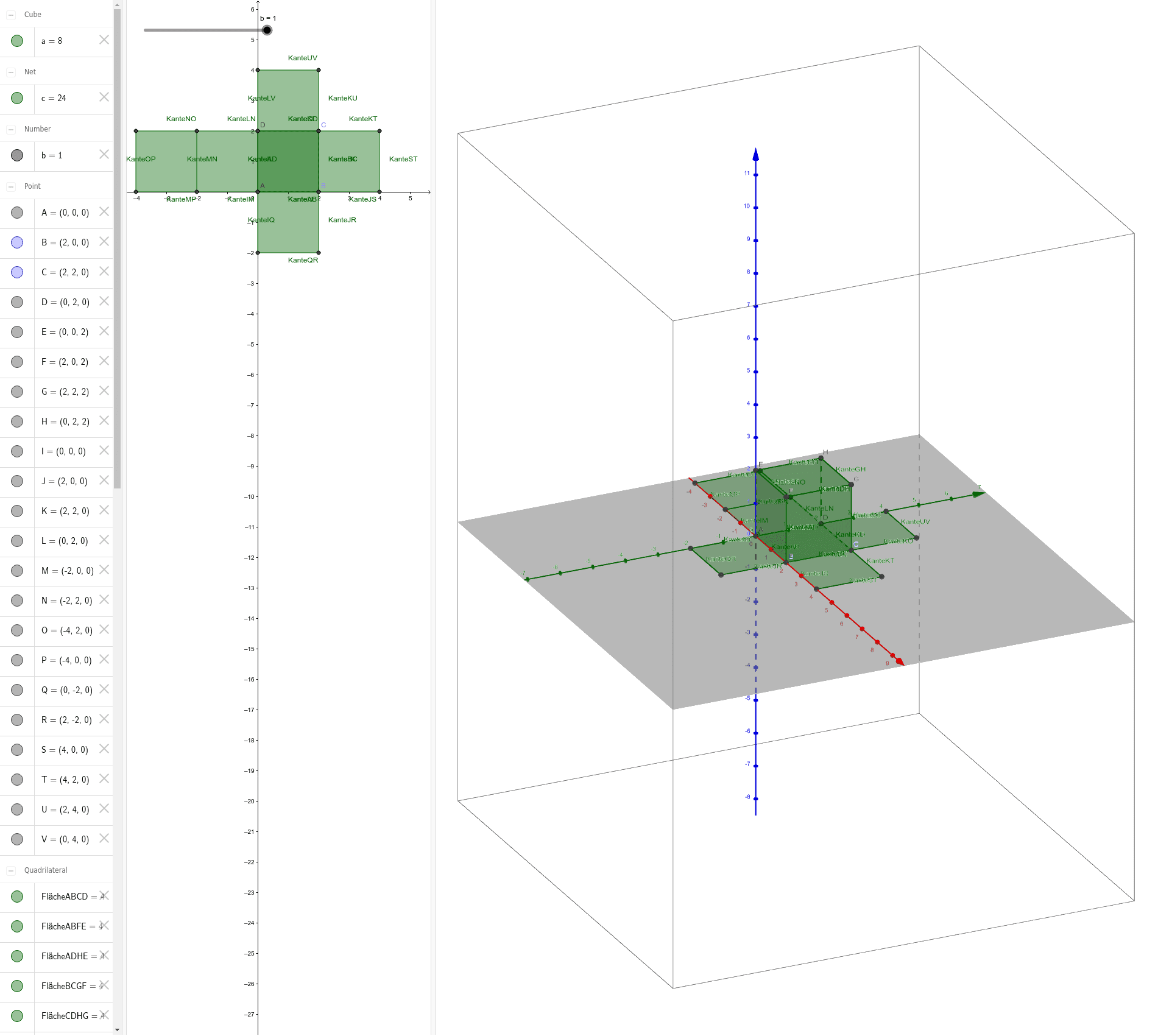
Task: Click the KanteNO label in 2D view
Action: pyautogui.click(x=181, y=119)
